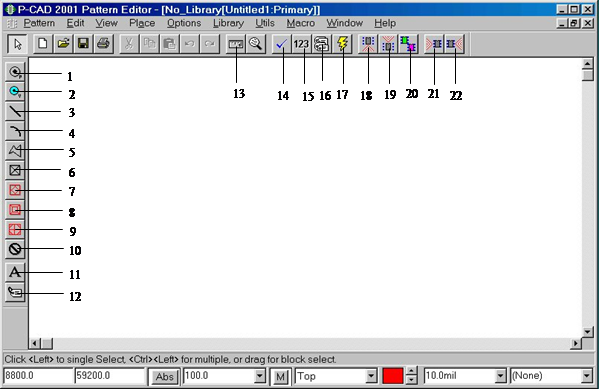This screenshot has height=389, width=599.
Task: Click the pattern save-arrows-up icon
Action: (x=368, y=44)
